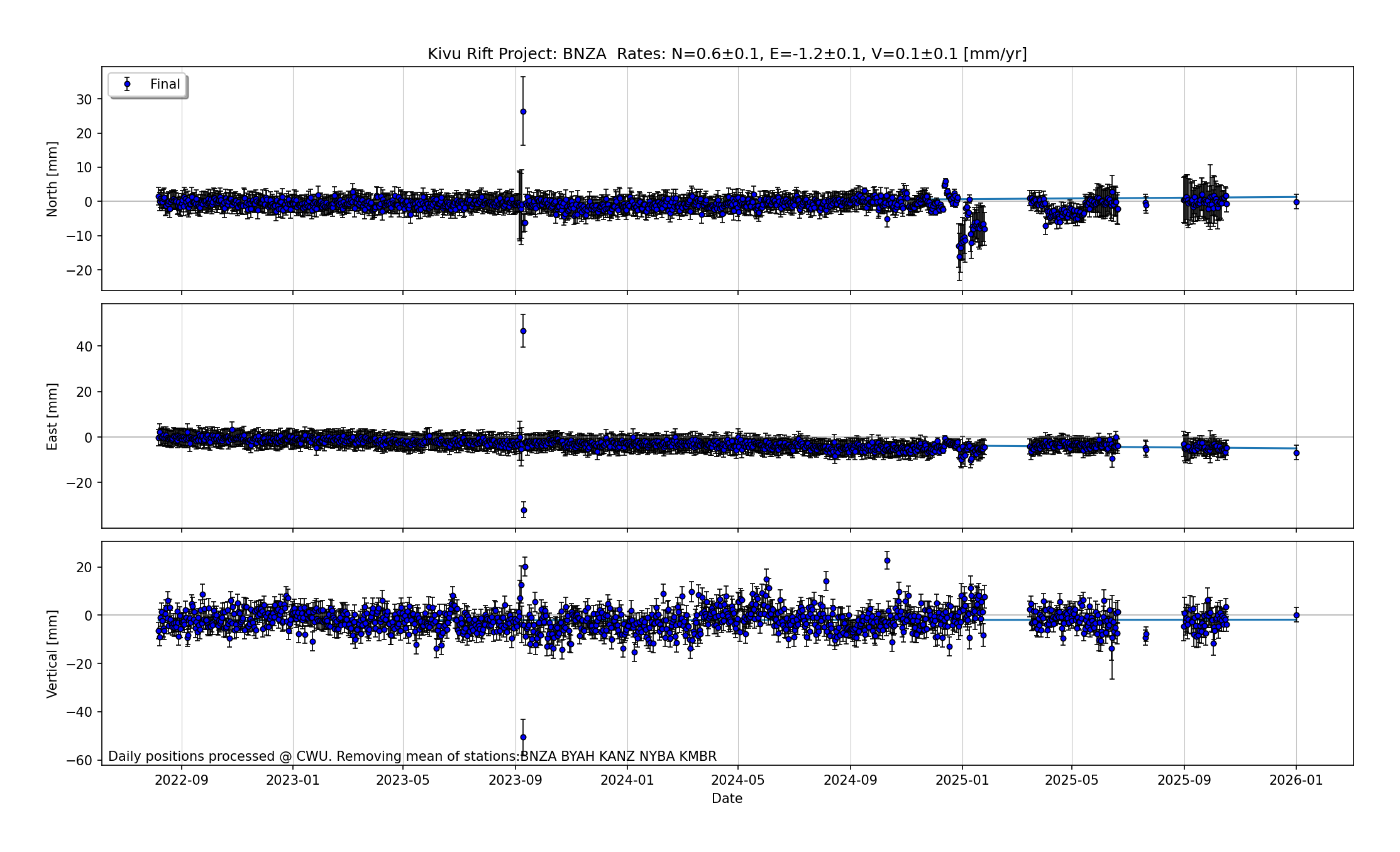Click the 'Vertical [mm]' axis label
This screenshot has width=1400, height=852.
(x=52, y=653)
